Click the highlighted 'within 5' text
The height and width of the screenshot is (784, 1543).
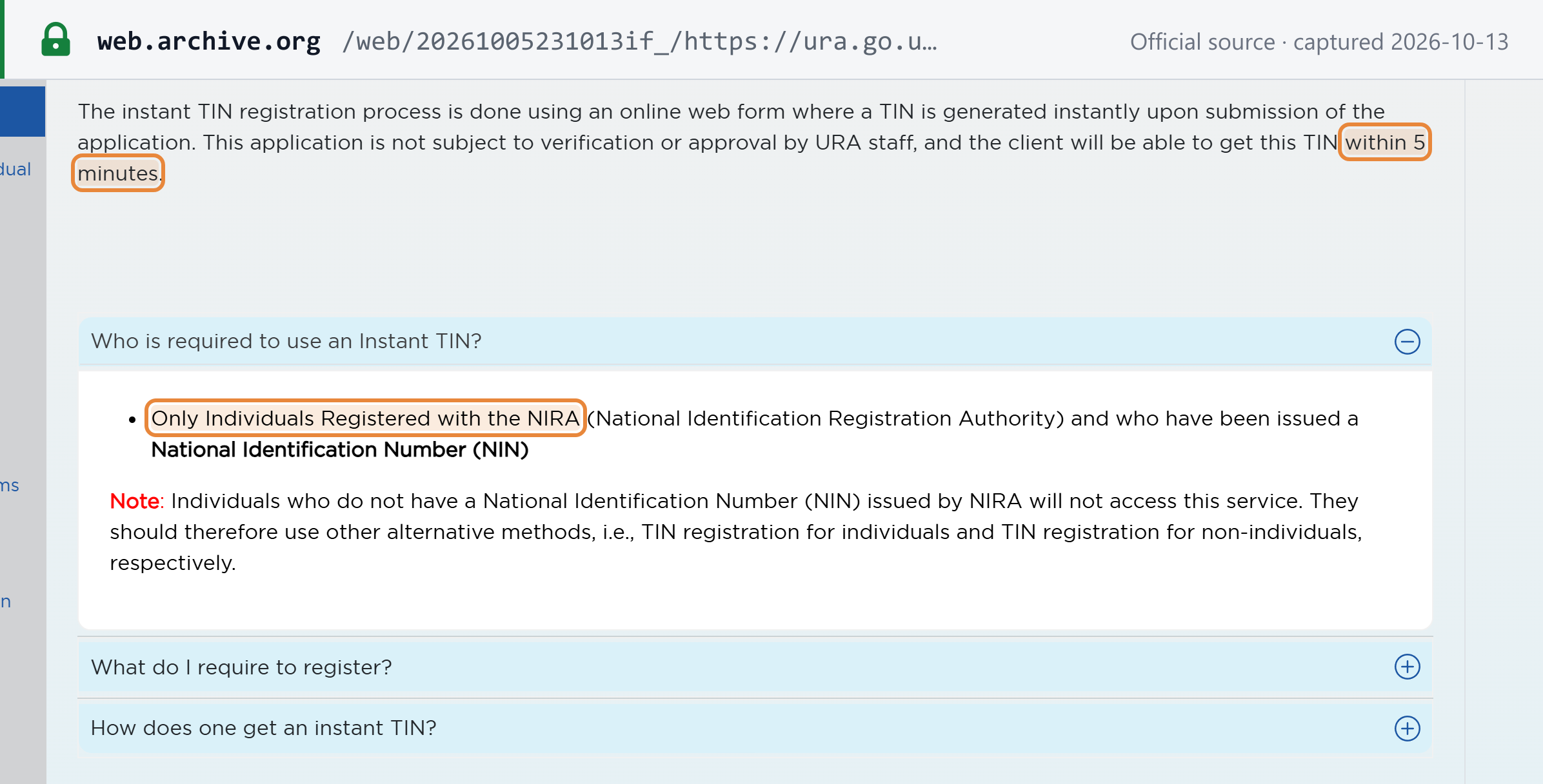[1385, 142]
